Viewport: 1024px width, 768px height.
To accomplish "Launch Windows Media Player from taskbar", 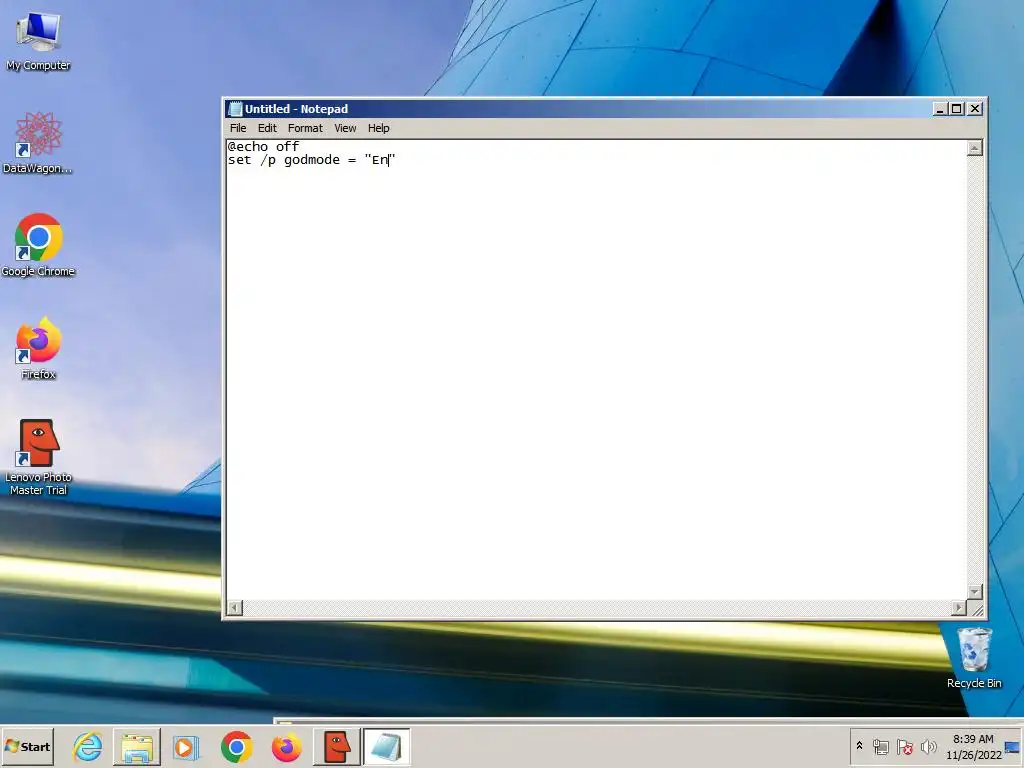I will click(x=186, y=747).
